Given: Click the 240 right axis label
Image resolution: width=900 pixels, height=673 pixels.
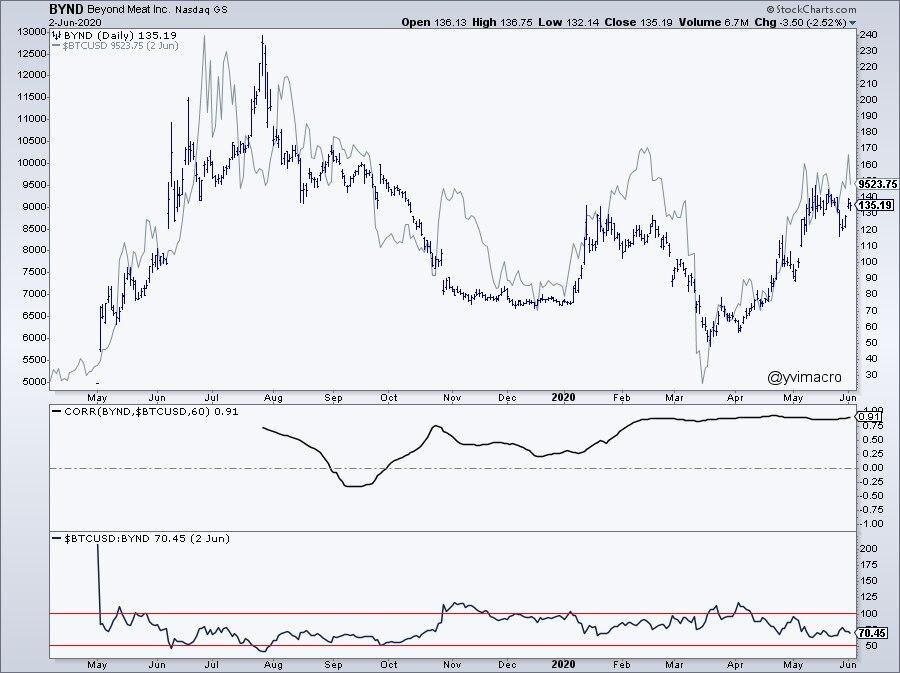Looking at the screenshot, I should [868, 34].
